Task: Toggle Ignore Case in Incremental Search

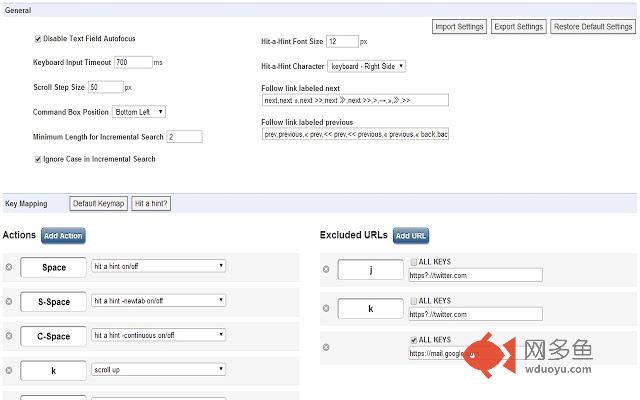Action: point(38,159)
